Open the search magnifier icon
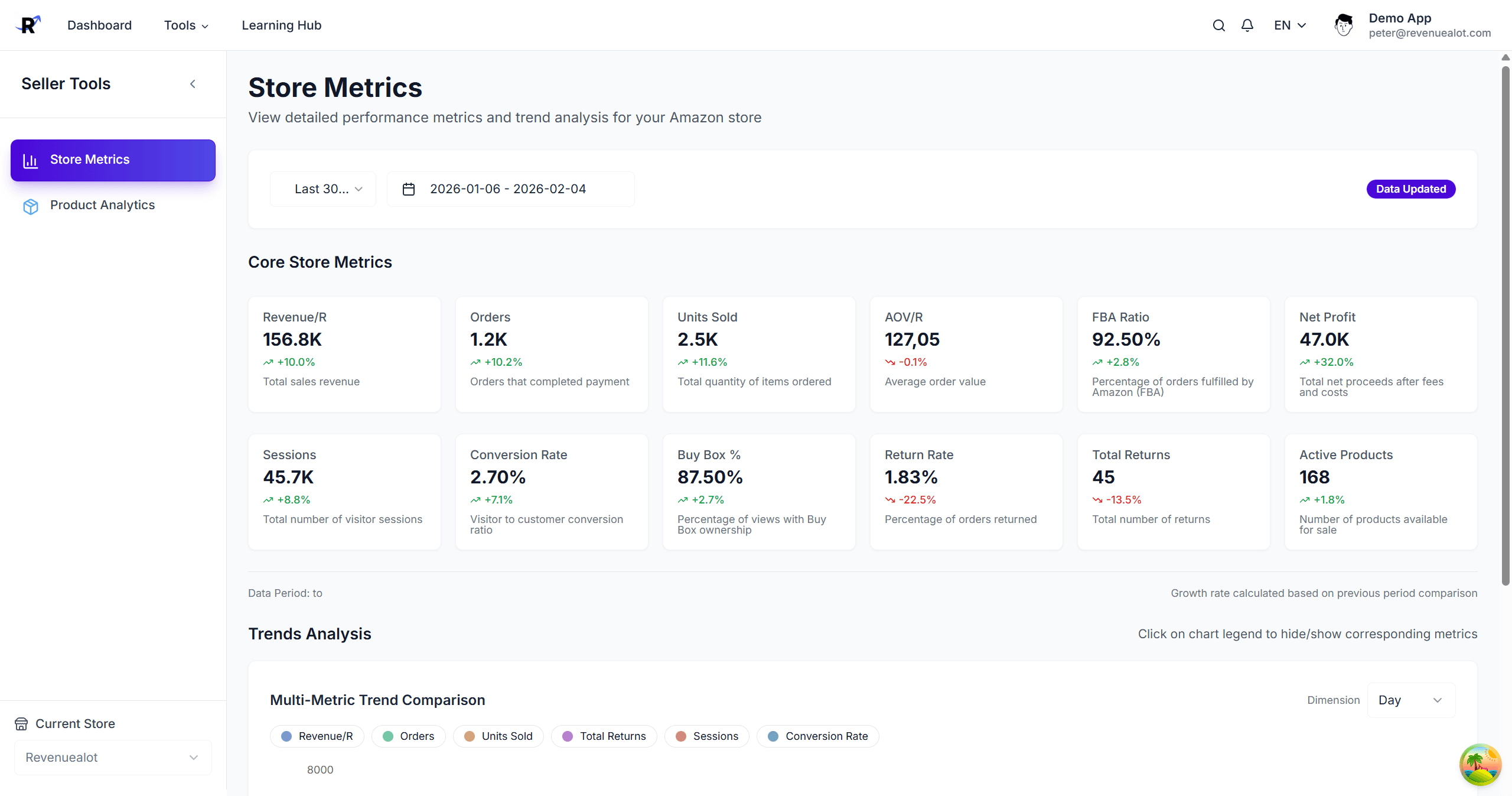The height and width of the screenshot is (796, 1512). (1218, 25)
